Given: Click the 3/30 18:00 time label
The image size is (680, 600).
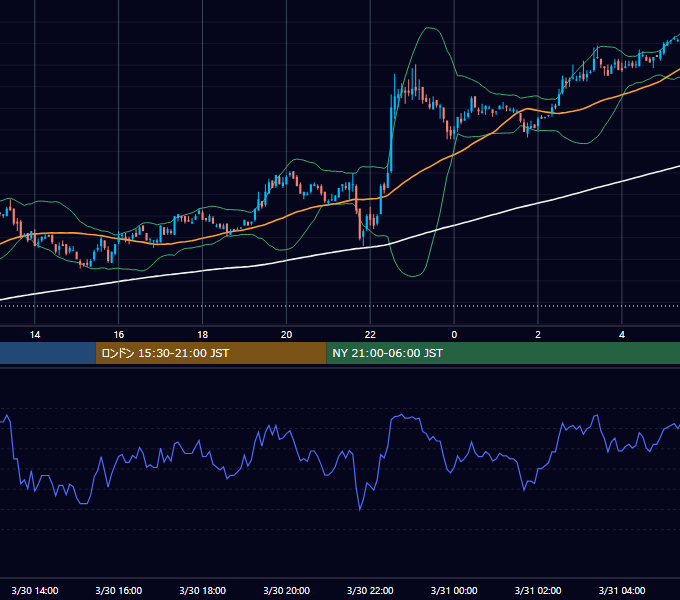Looking at the screenshot, I should [203, 590].
